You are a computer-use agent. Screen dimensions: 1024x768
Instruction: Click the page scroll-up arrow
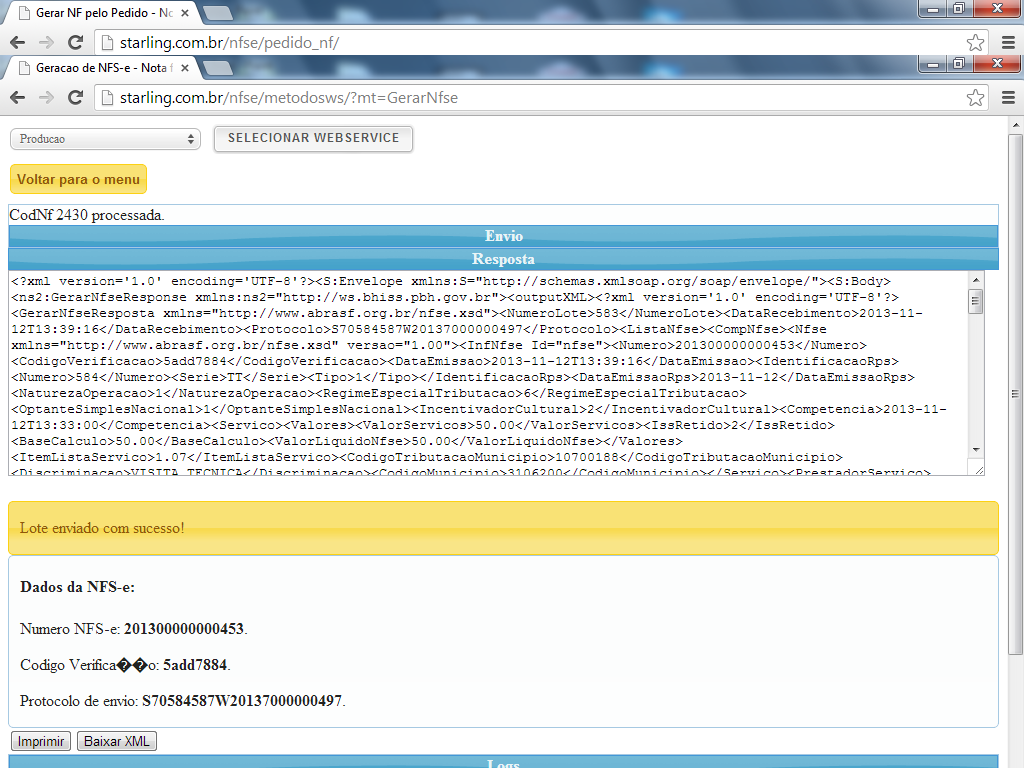(x=1015, y=125)
